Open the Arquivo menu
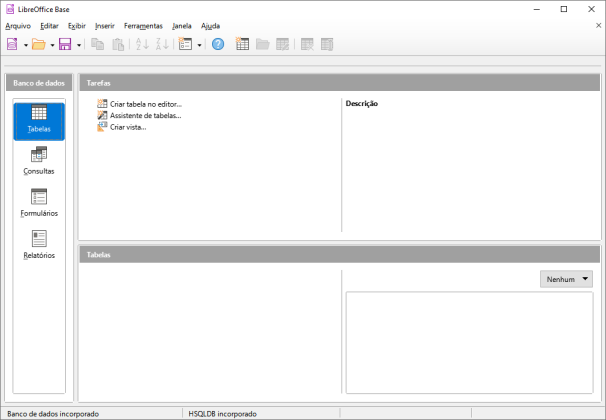 tap(18, 26)
